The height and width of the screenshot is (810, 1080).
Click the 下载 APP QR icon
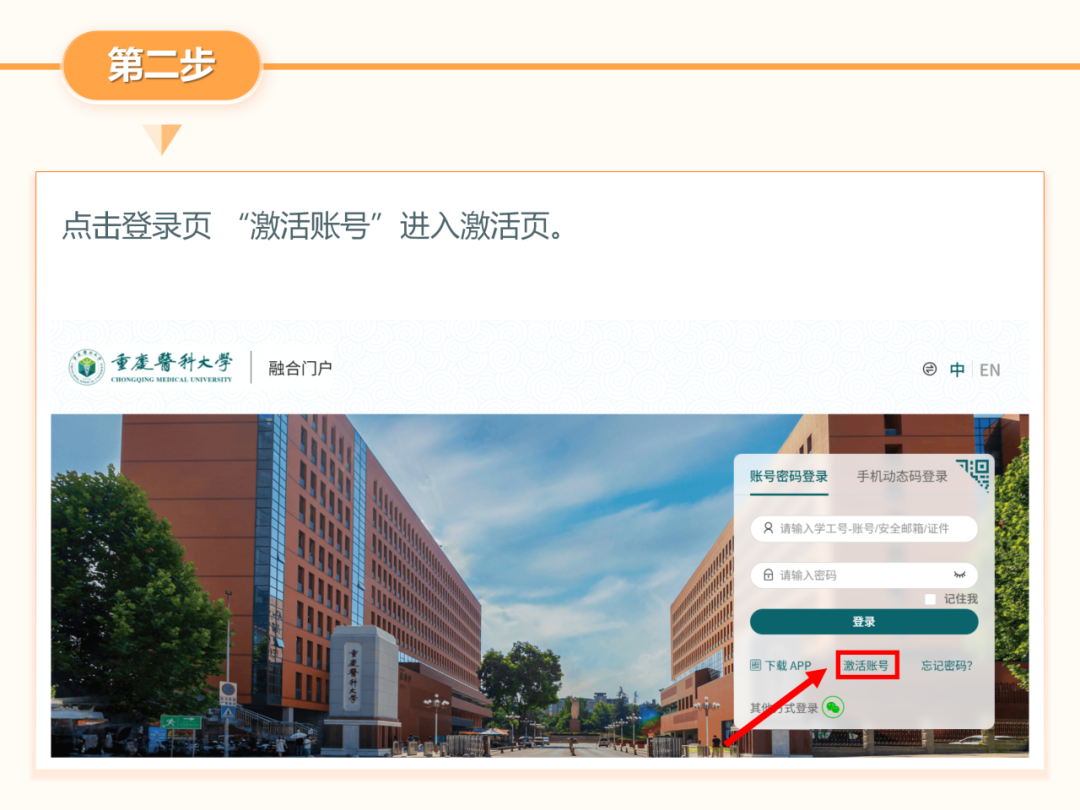pyautogui.click(x=756, y=665)
